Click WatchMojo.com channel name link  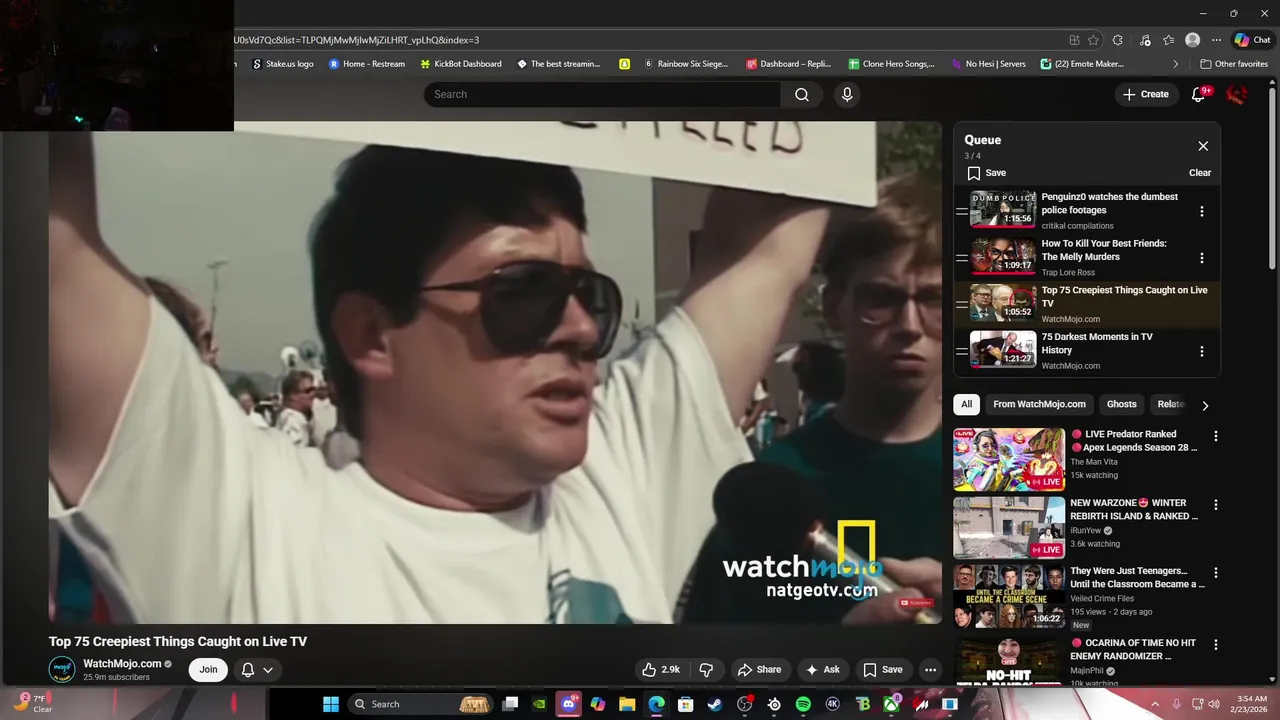pyautogui.click(x=122, y=664)
